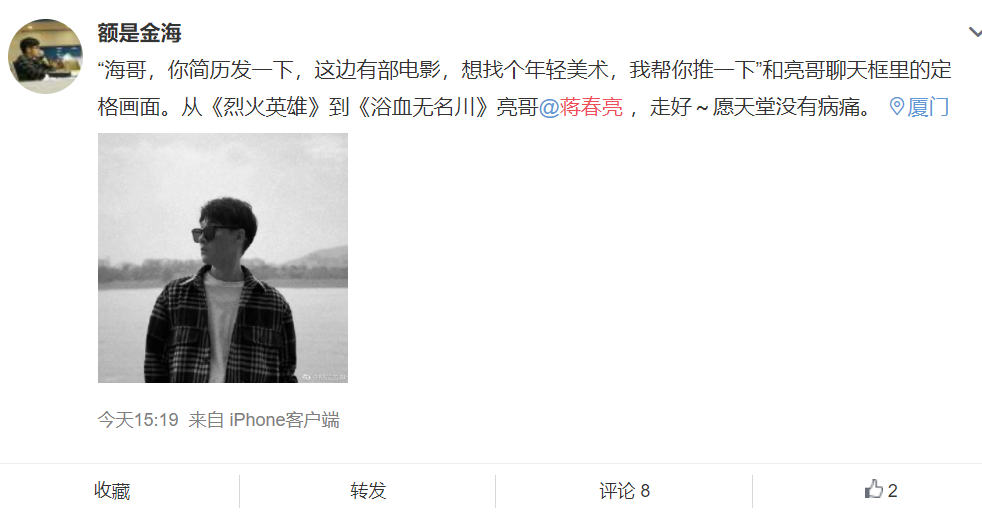Open the @蒋春亮 mention link
Screen dimensions: 982x517
pyautogui.click(x=581, y=107)
